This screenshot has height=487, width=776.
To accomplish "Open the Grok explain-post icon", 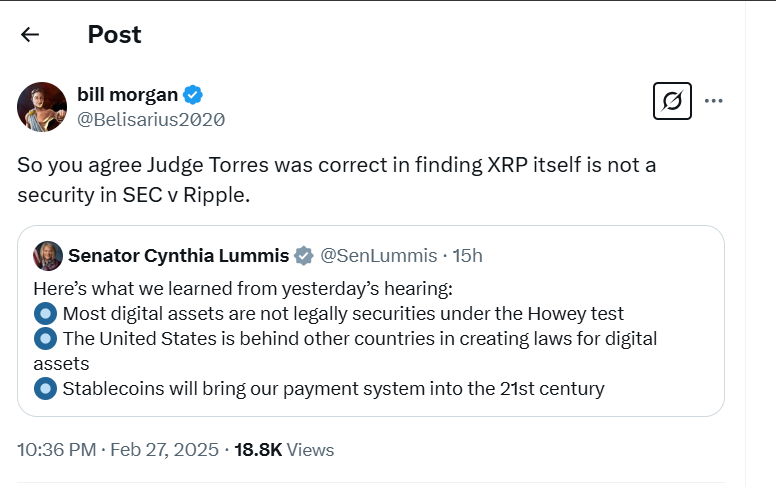I will point(672,101).
